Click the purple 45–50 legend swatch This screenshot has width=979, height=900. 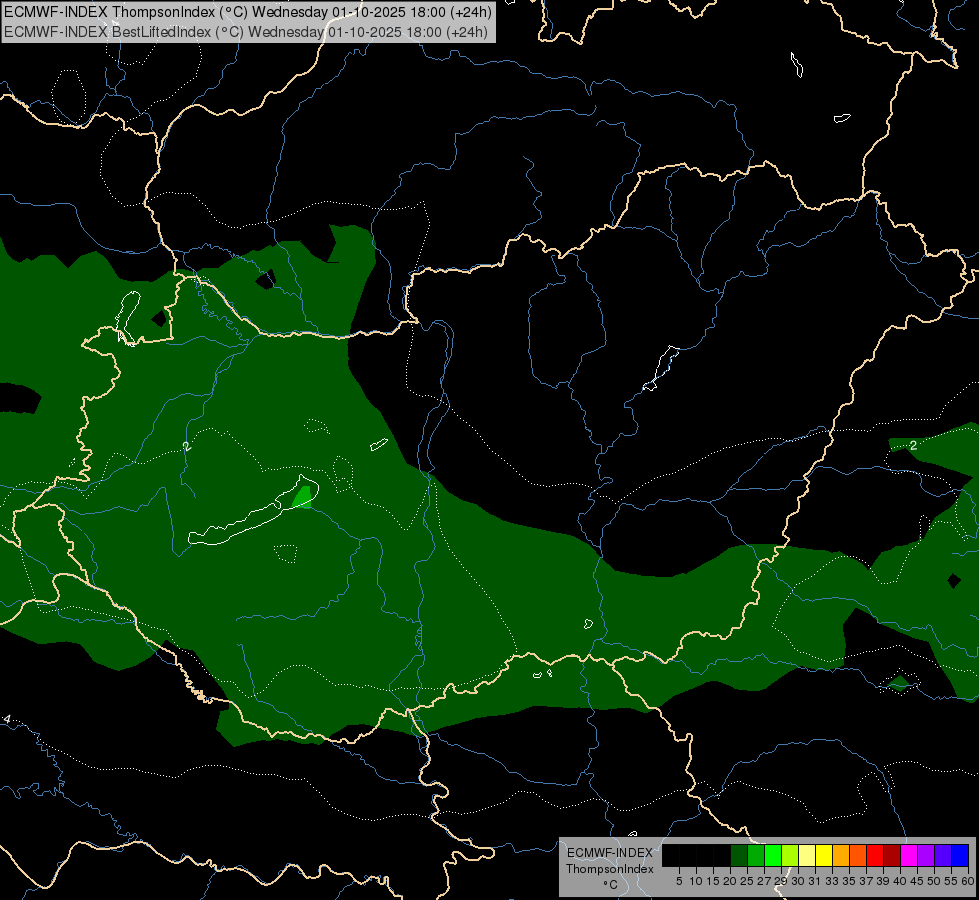[x=926, y=856]
